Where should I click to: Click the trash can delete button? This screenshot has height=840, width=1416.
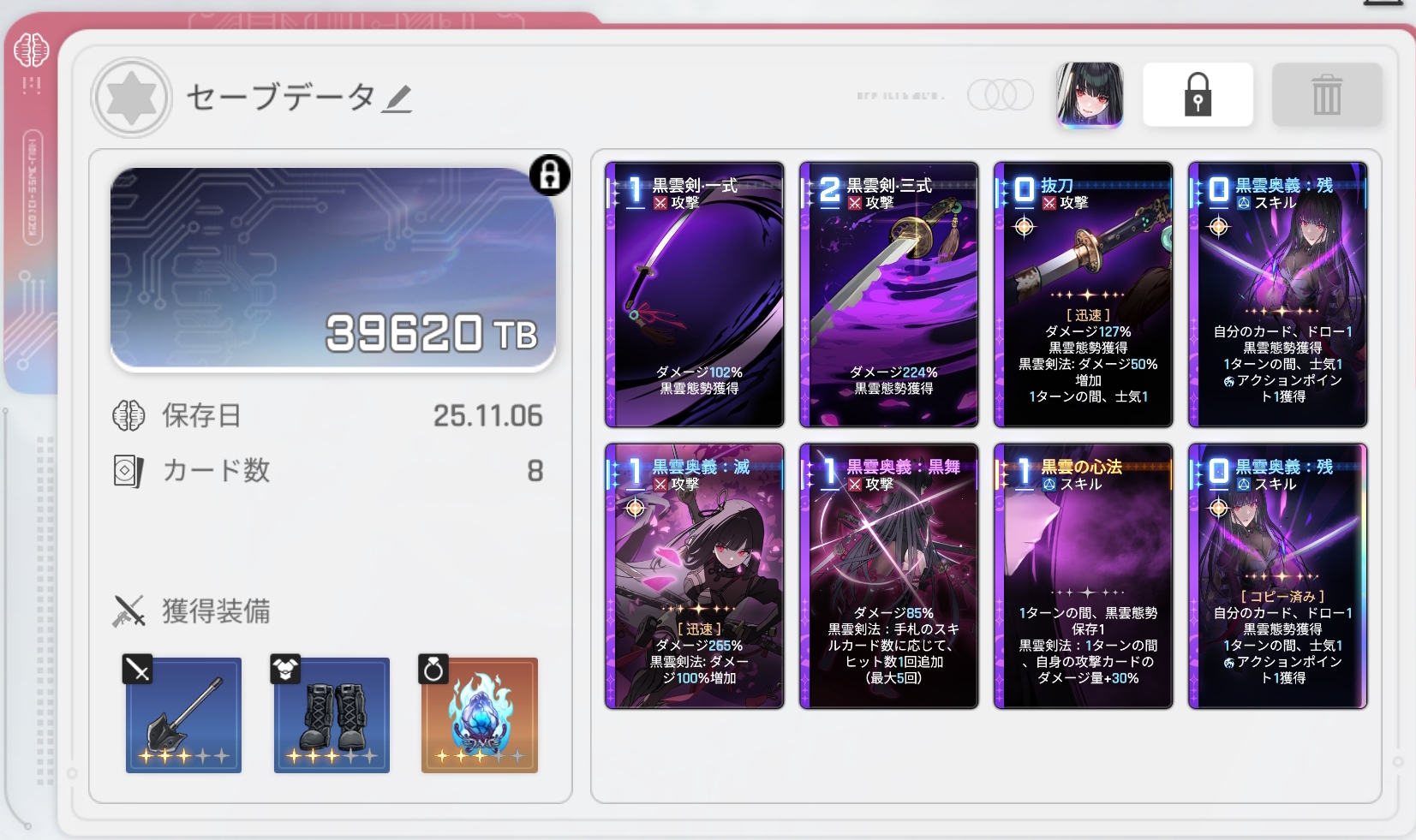click(x=1327, y=94)
